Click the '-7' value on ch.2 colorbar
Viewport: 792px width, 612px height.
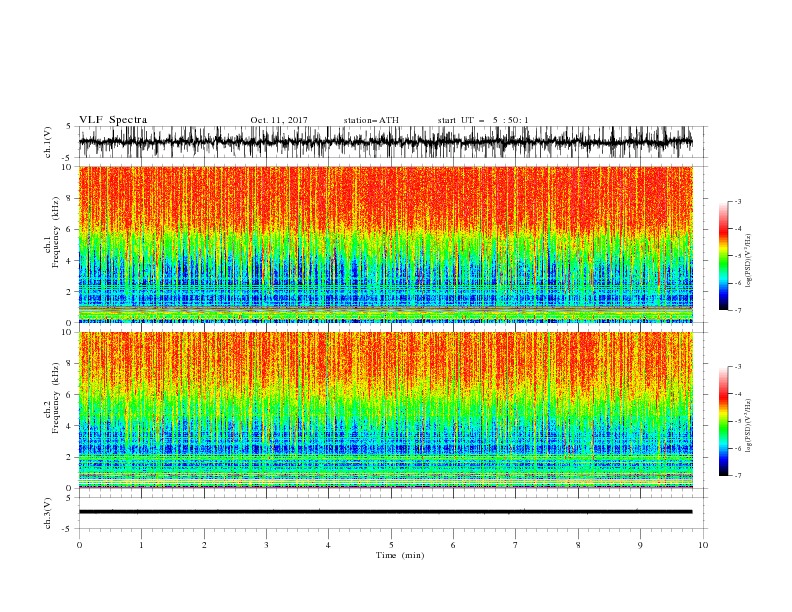(x=737, y=475)
